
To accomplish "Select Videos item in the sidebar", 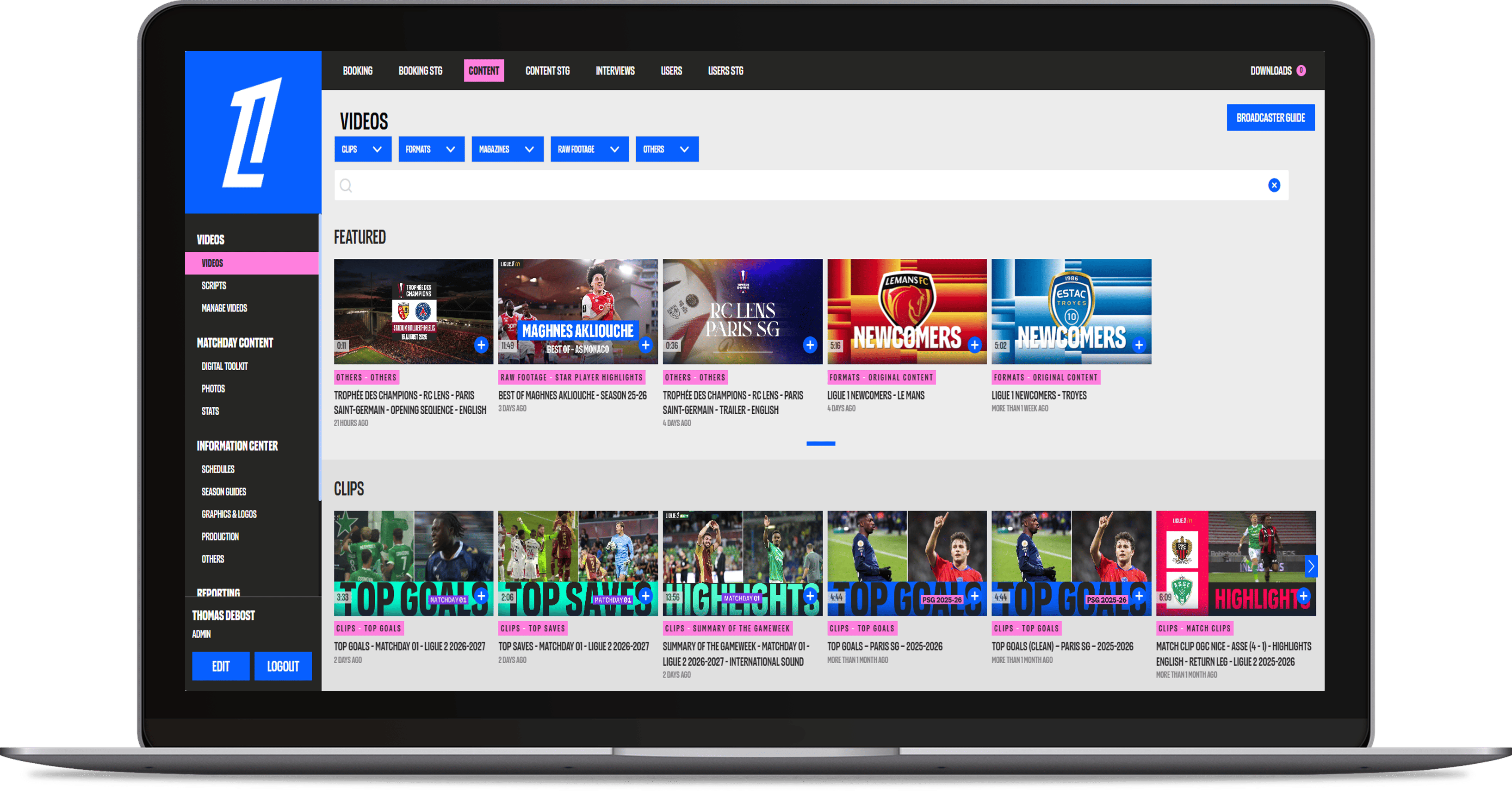I will click(x=252, y=263).
